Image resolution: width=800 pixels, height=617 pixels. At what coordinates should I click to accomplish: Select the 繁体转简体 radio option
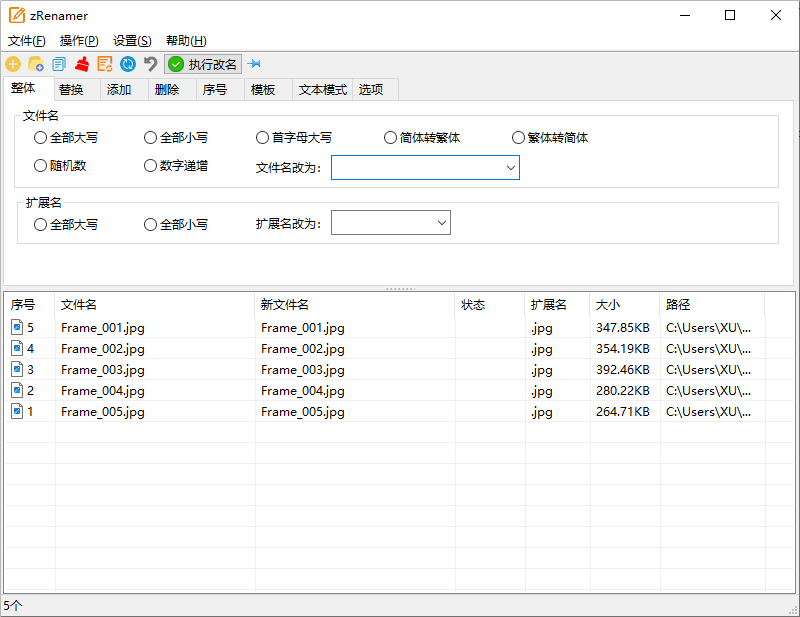518,138
